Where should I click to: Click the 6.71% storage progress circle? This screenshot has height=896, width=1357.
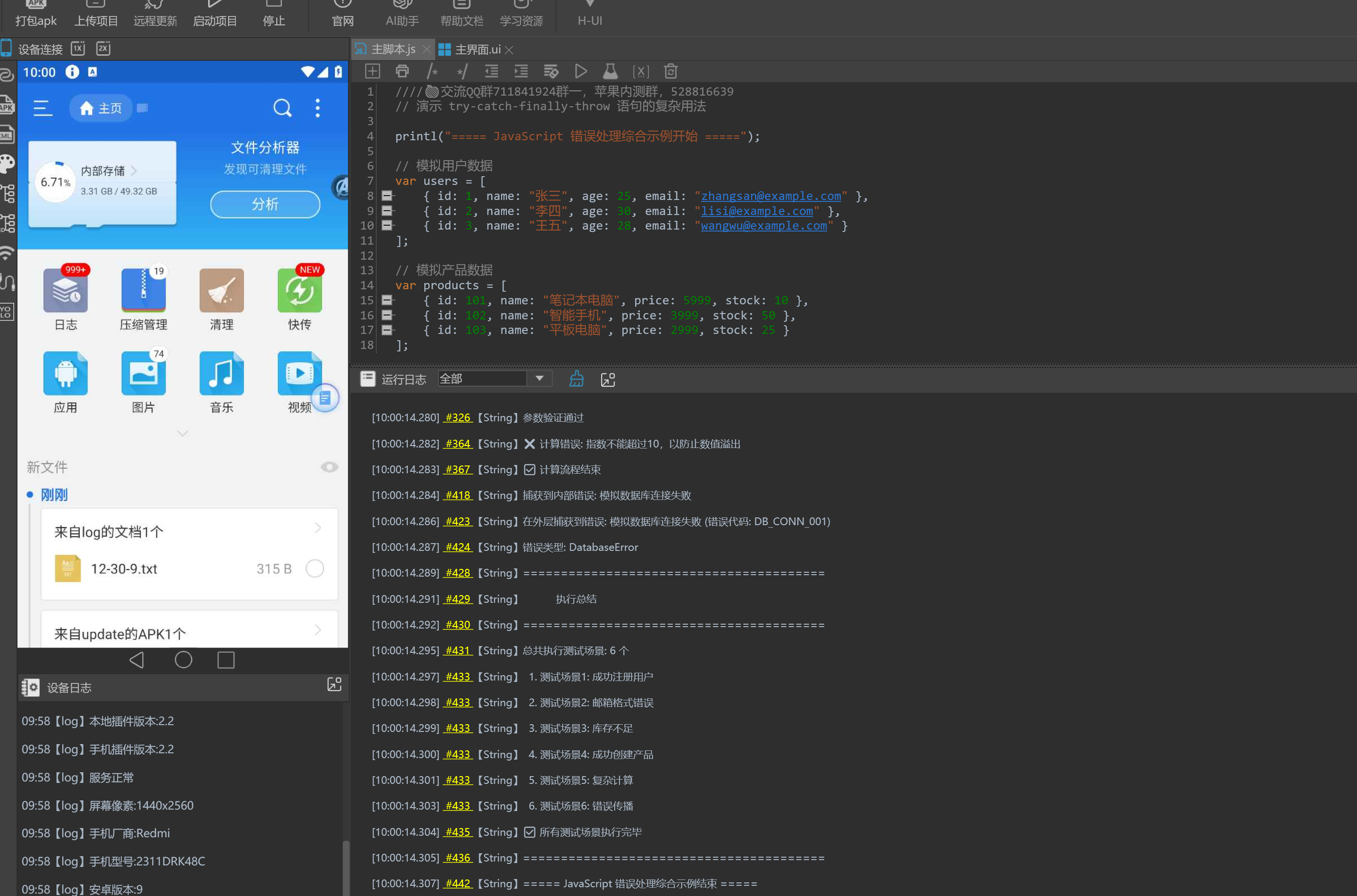tap(55, 182)
